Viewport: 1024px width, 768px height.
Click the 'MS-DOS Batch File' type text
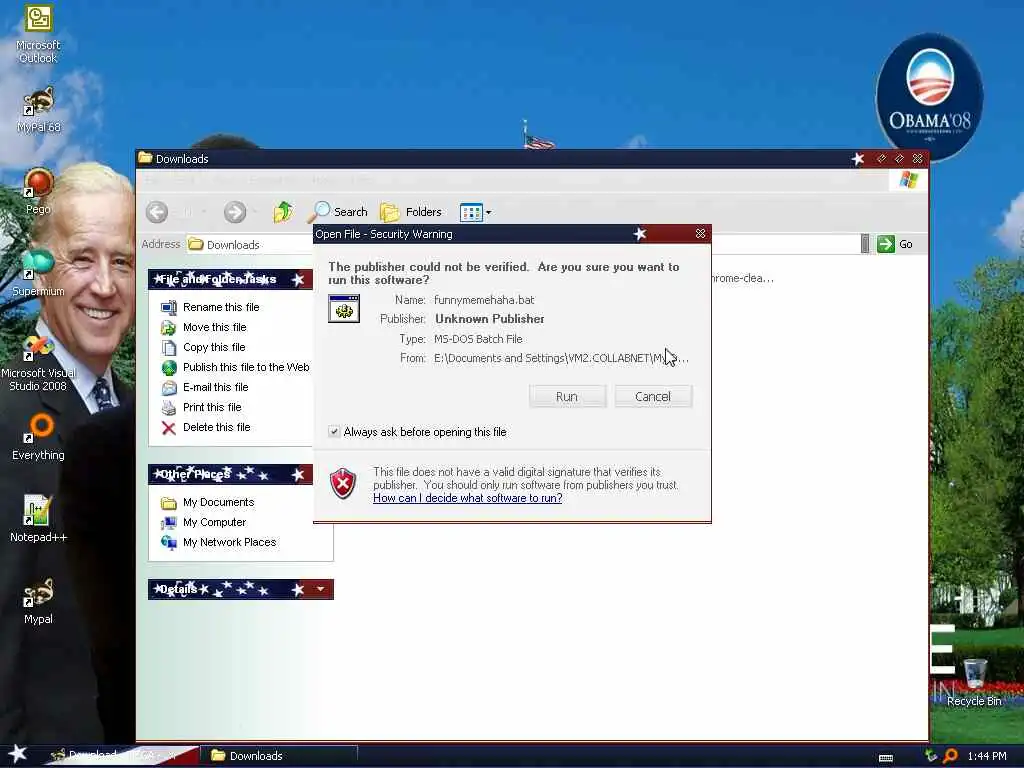point(478,339)
